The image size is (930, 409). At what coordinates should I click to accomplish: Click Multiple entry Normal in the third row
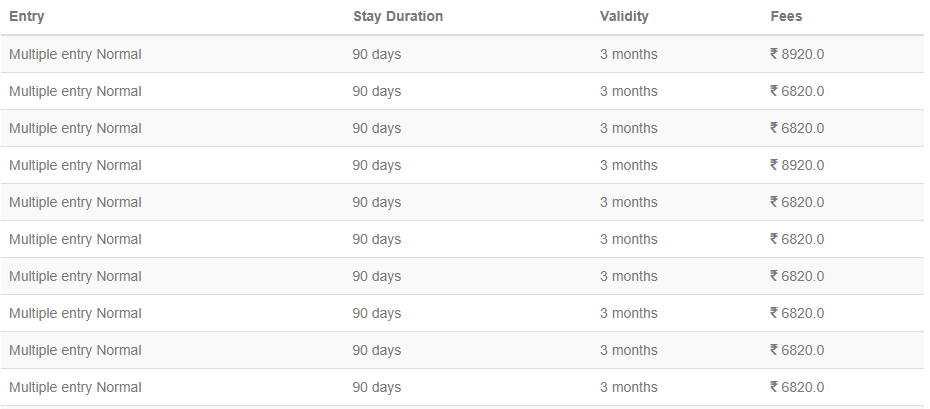click(75, 129)
